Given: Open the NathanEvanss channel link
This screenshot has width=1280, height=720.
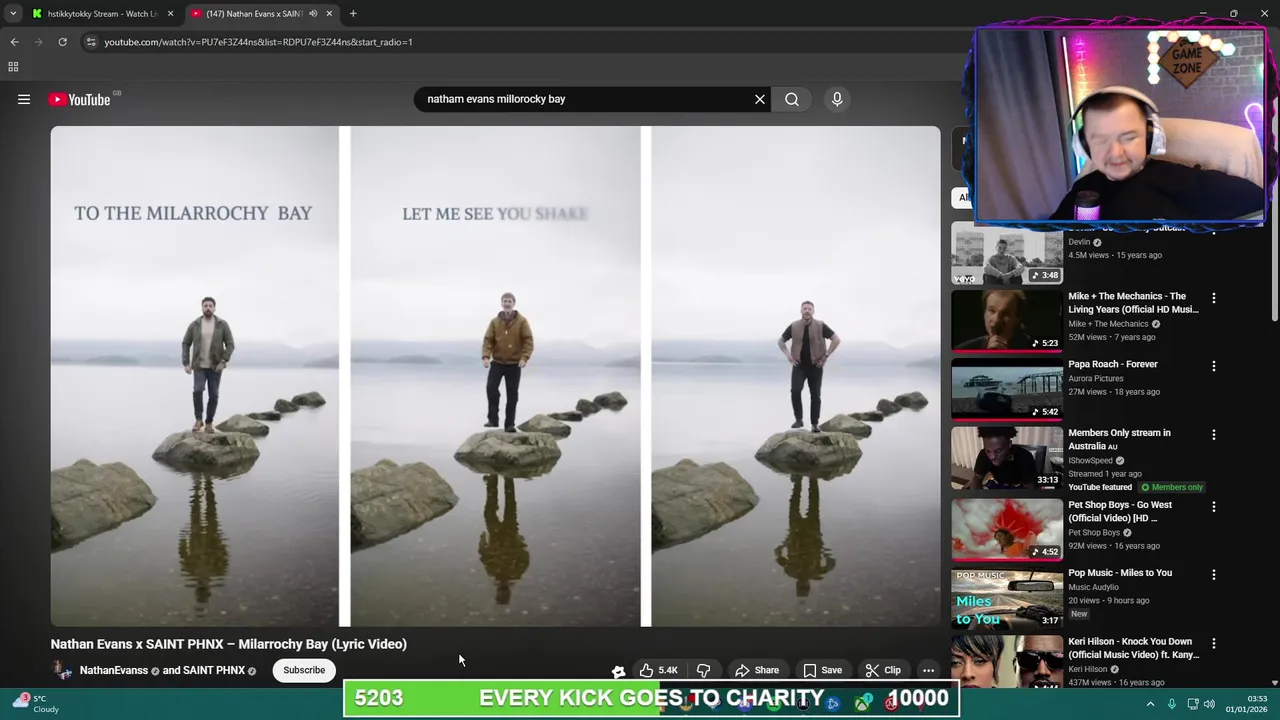Looking at the screenshot, I should click(114, 670).
